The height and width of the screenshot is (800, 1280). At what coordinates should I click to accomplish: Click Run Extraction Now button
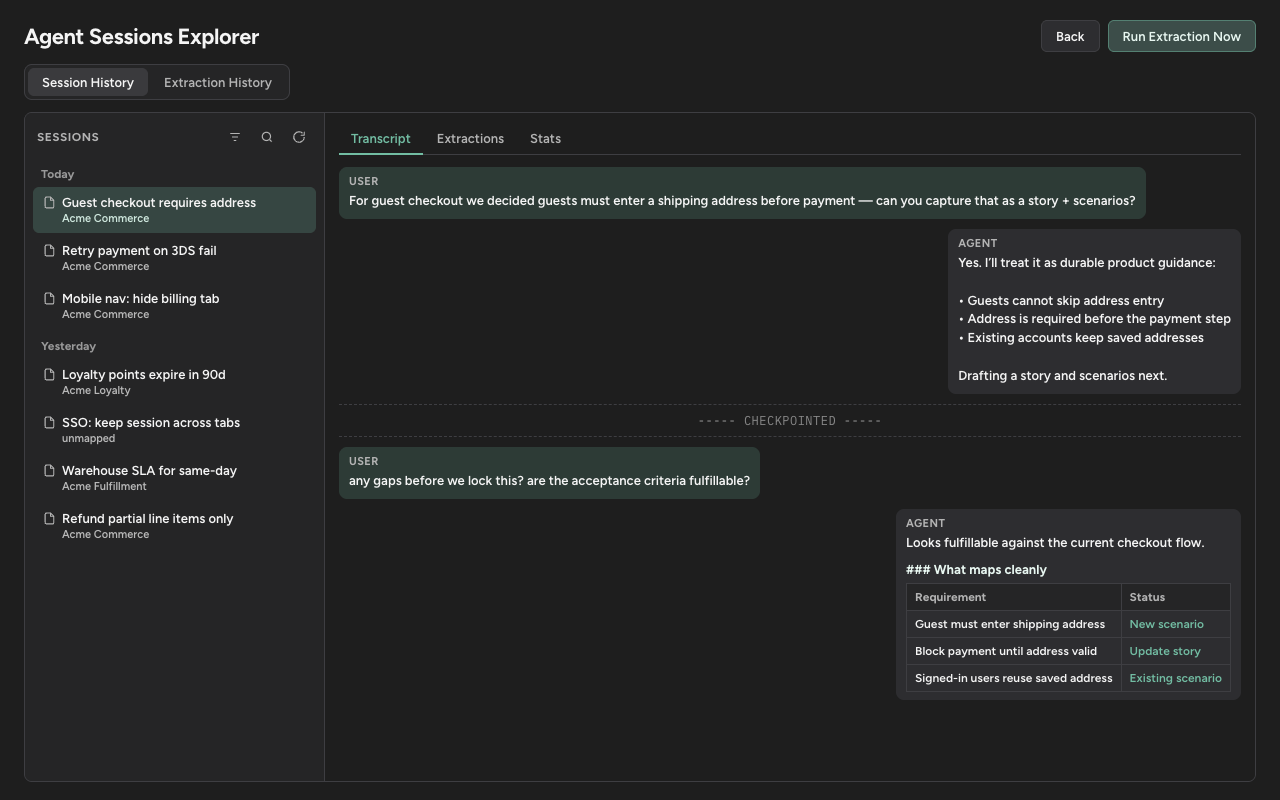click(1181, 36)
